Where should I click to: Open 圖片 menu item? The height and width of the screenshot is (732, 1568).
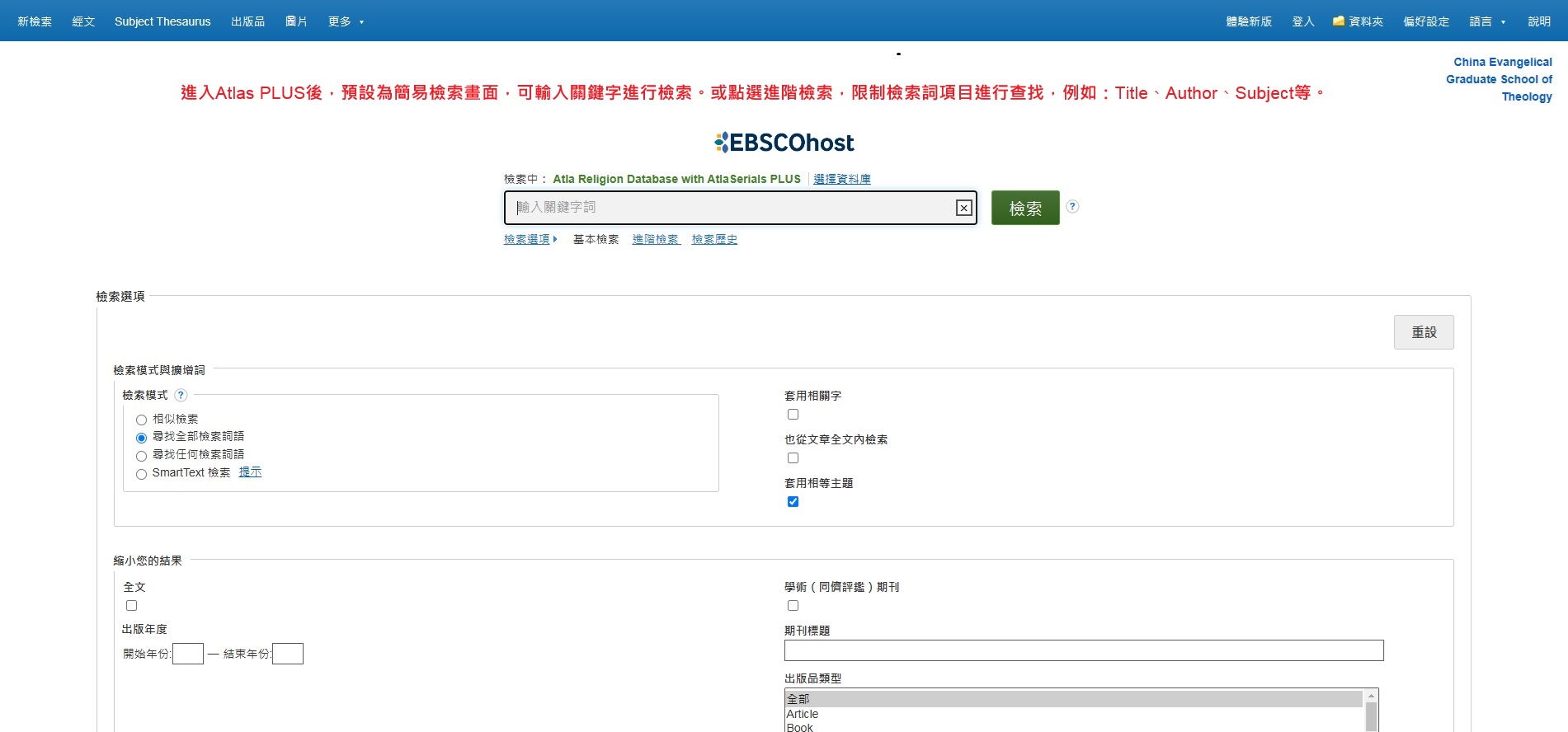point(296,21)
